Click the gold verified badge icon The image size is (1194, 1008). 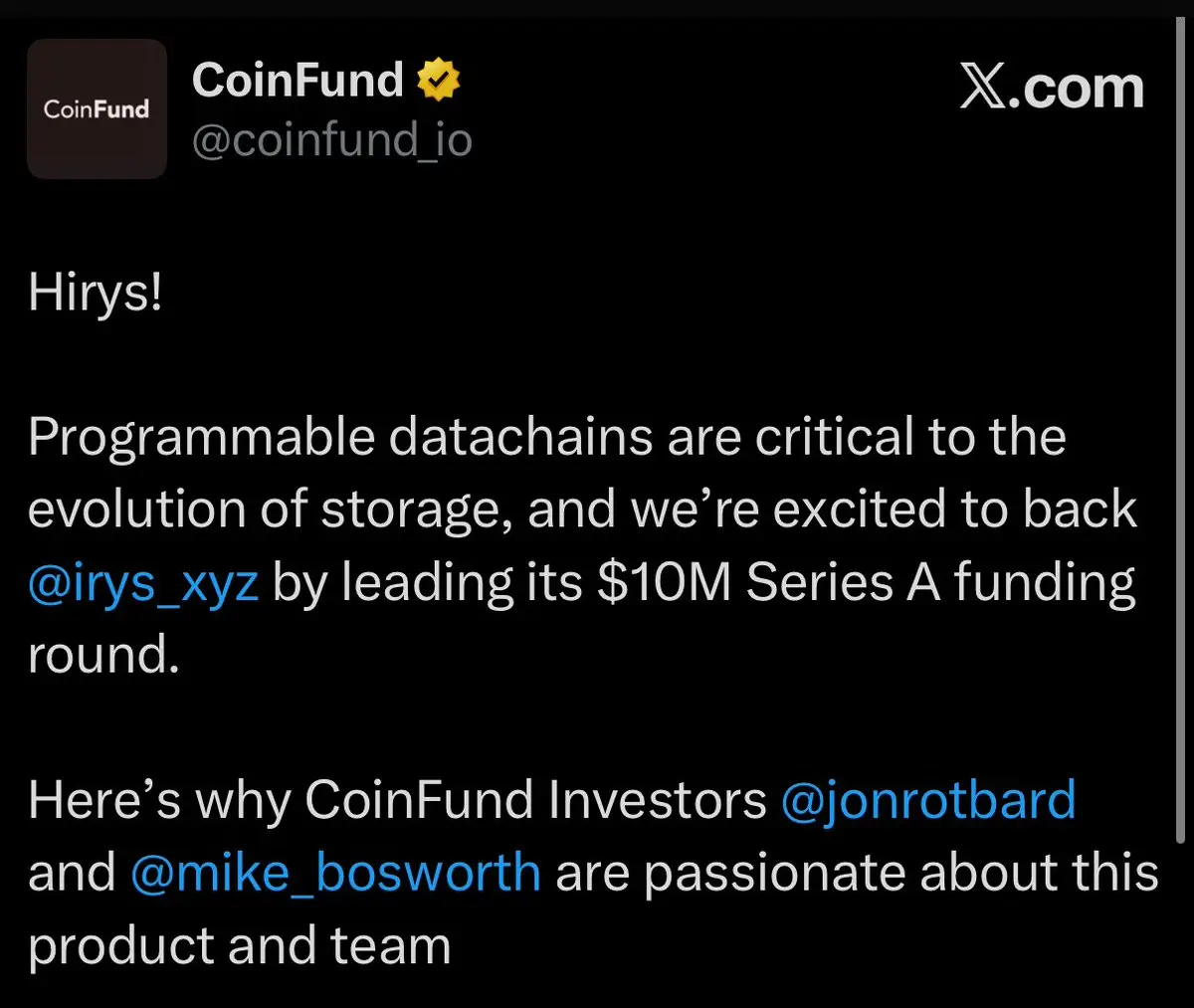click(x=438, y=81)
